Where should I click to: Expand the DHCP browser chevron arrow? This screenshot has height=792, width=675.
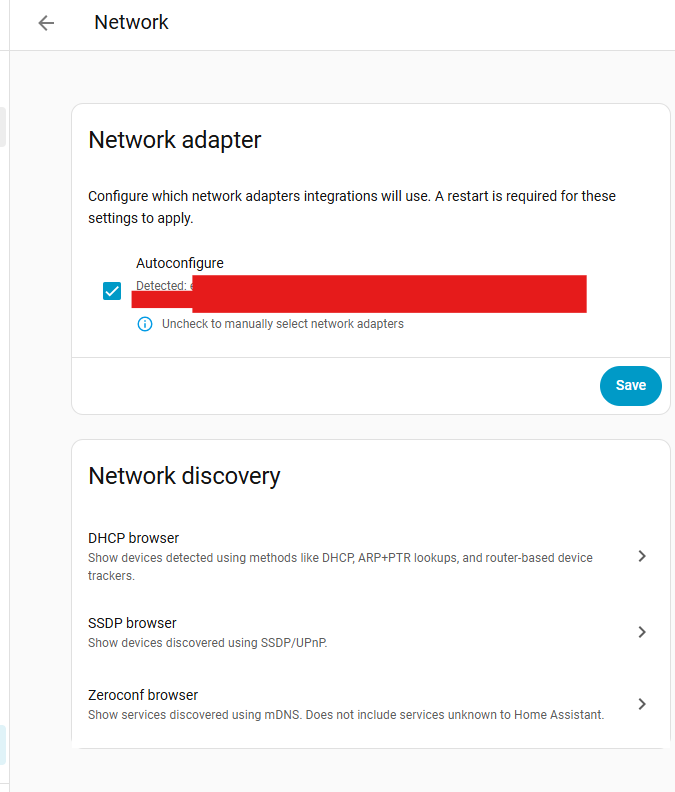pyautogui.click(x=642, y=556)
